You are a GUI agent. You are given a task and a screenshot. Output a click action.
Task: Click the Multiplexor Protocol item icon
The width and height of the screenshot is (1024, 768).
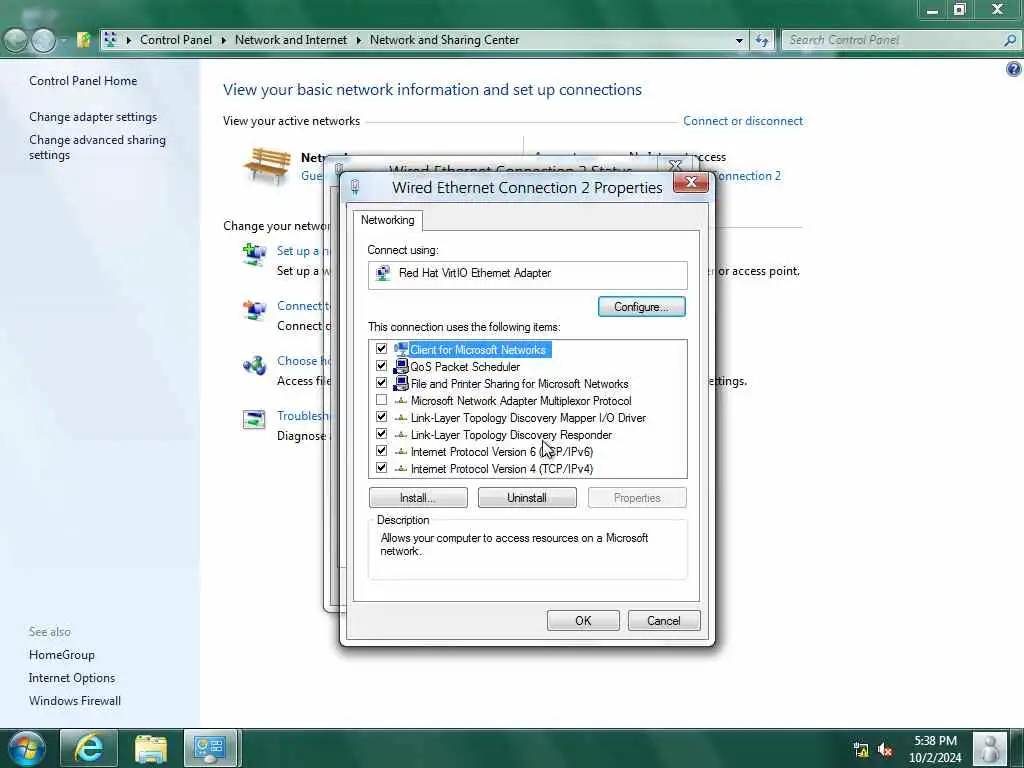401,401
